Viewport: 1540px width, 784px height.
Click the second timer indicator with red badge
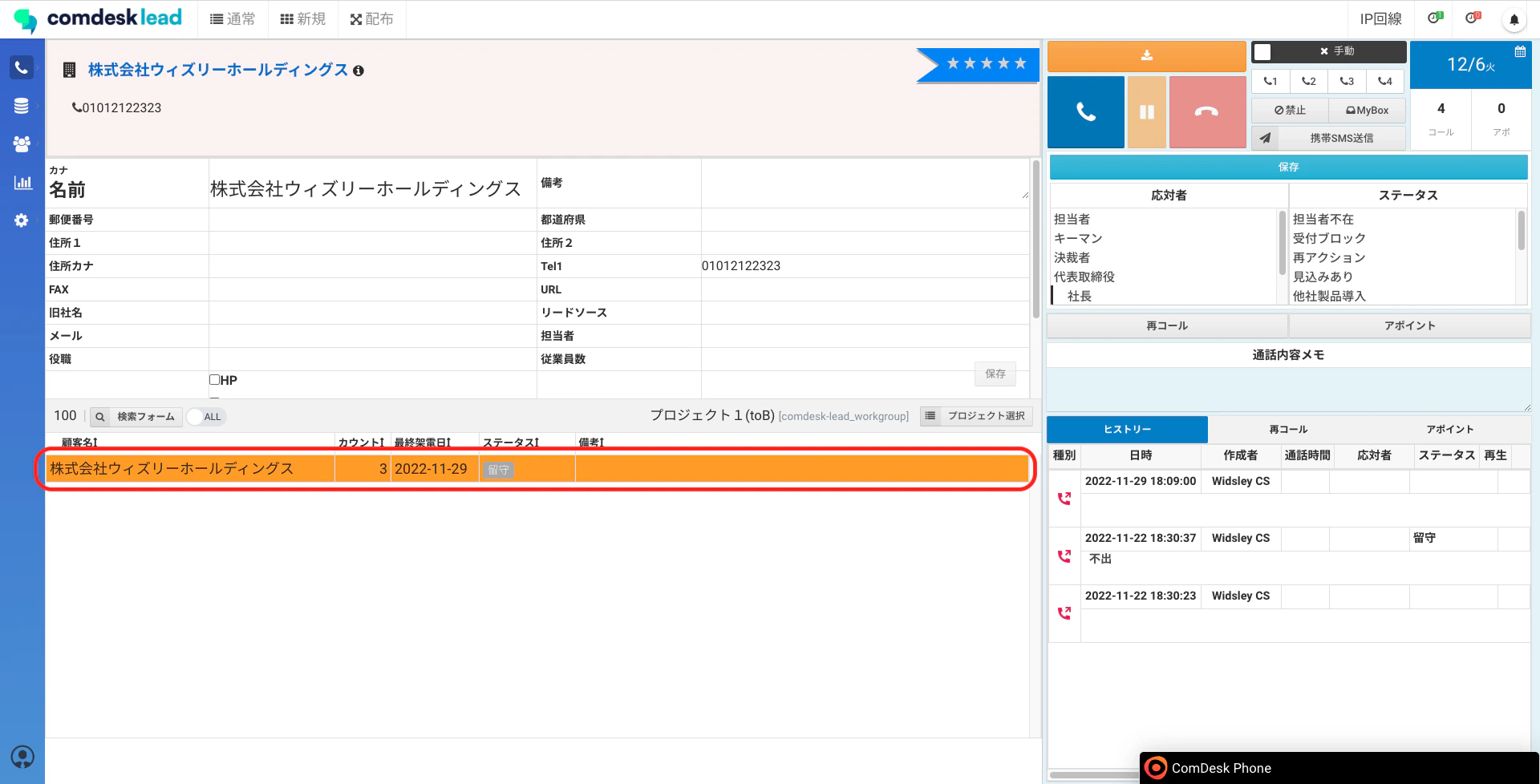tap(1473, 18)
